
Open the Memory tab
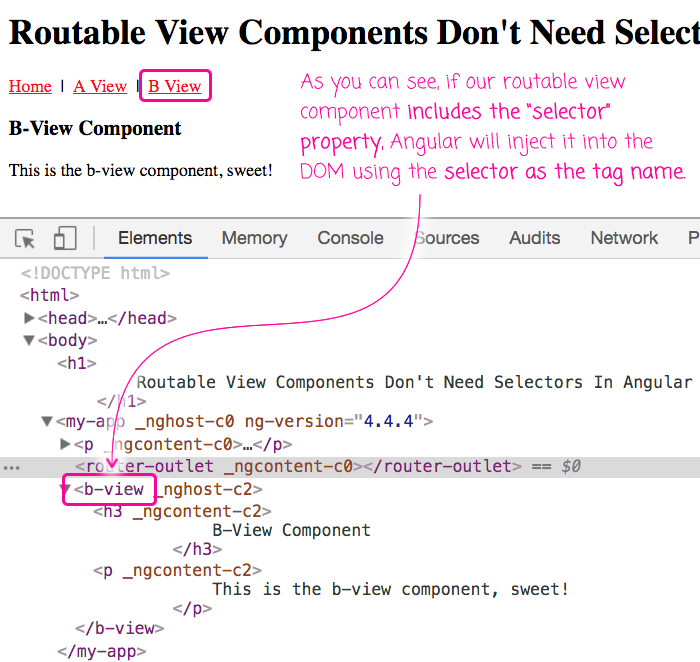pos(254,238)
